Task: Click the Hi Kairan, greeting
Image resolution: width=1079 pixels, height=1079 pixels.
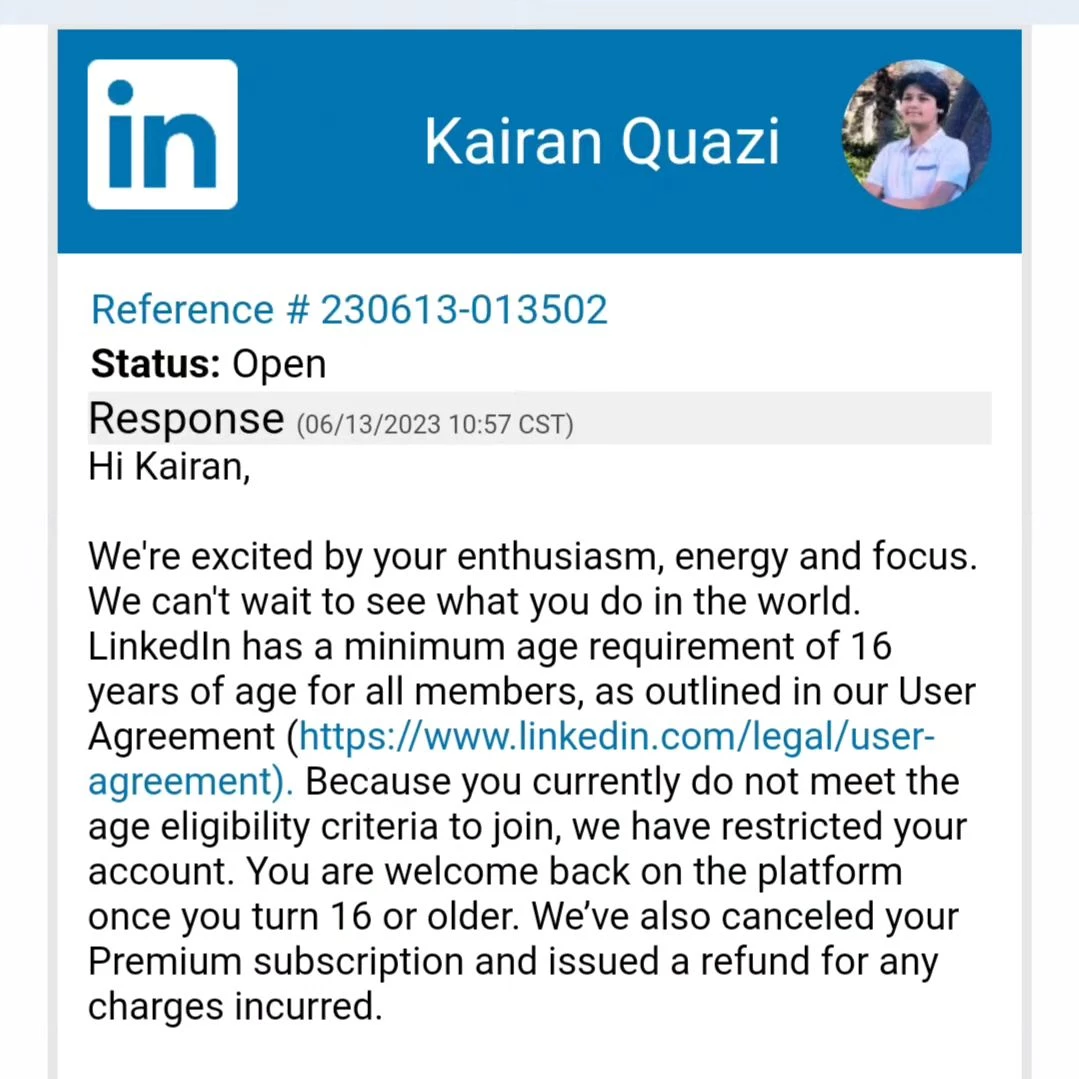Action: click(169, 467)
